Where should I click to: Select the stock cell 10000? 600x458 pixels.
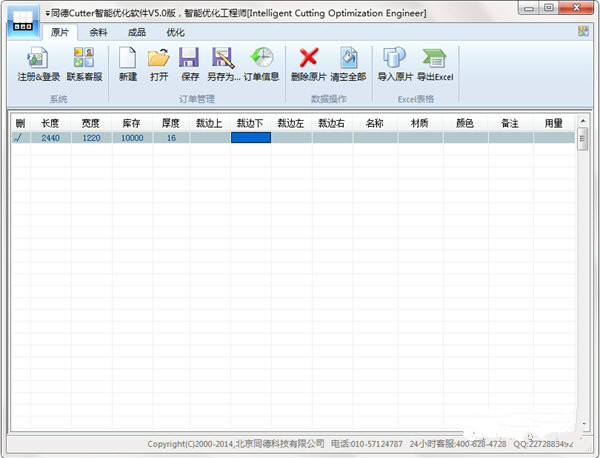[x=132, y=138]
